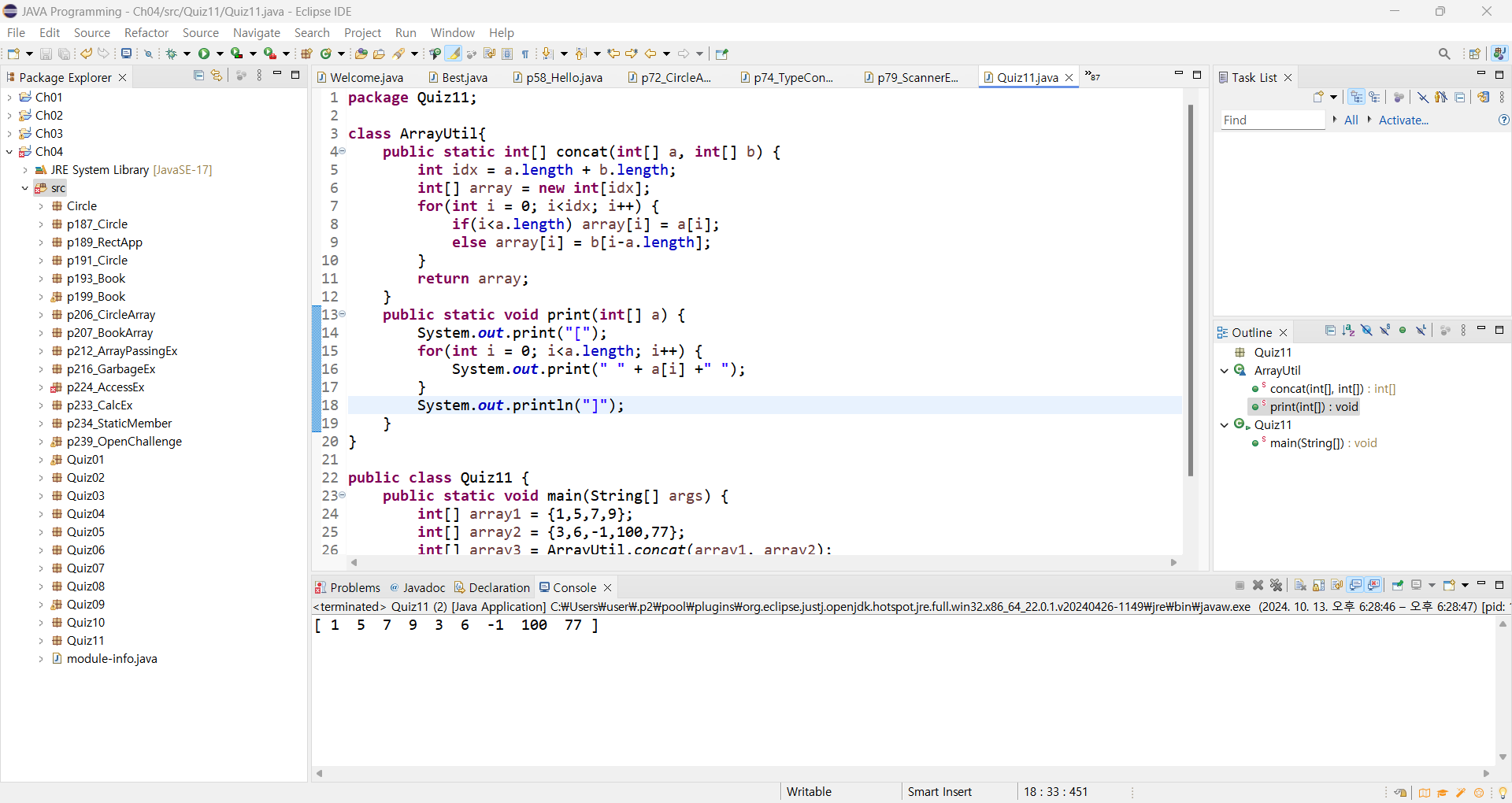Viewport: 1512px width, 803px height.
Task: Click the New Java Package icon
Action: pos(306,54)
